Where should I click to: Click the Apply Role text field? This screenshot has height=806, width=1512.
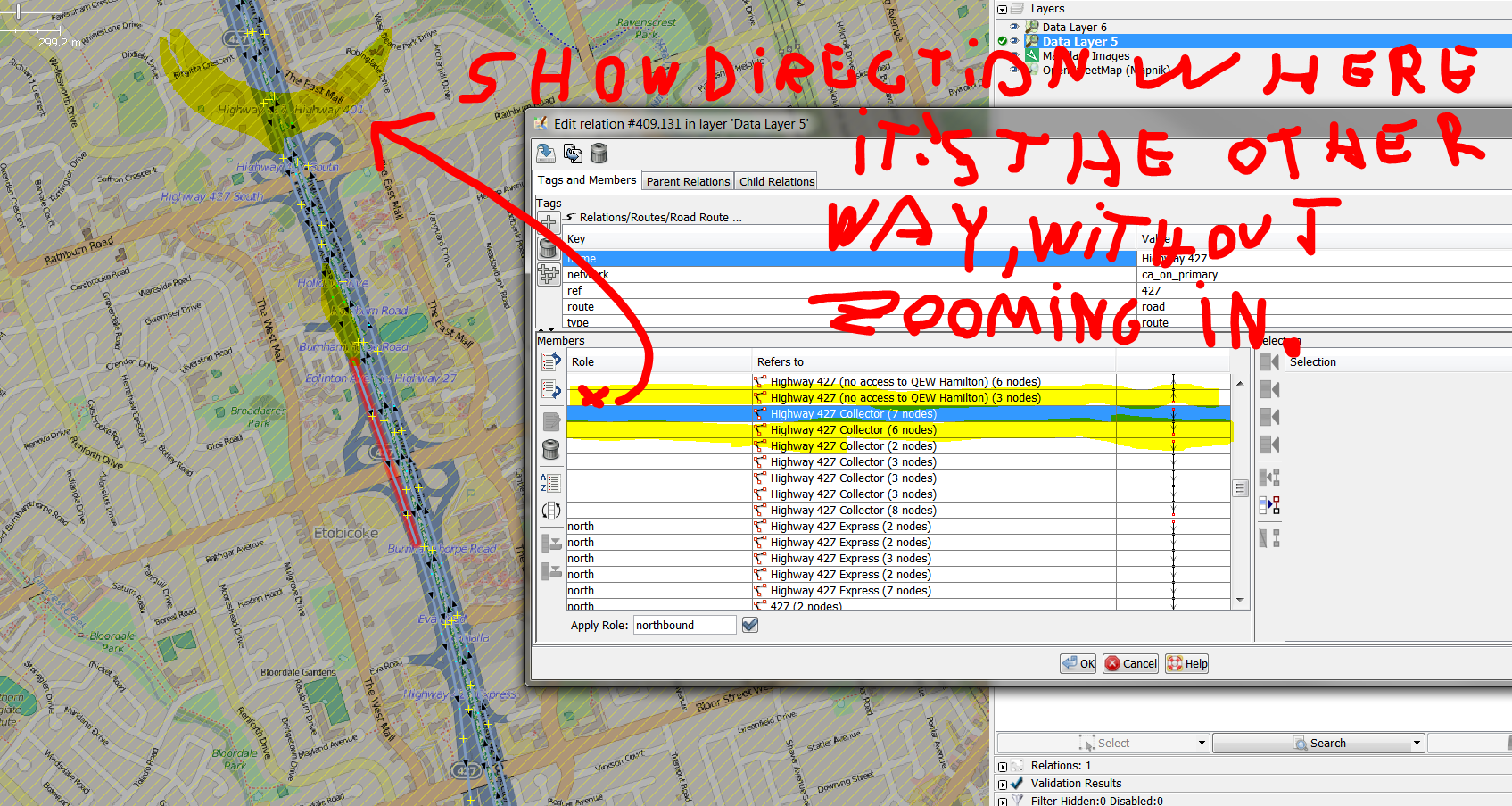click(684, 625)
